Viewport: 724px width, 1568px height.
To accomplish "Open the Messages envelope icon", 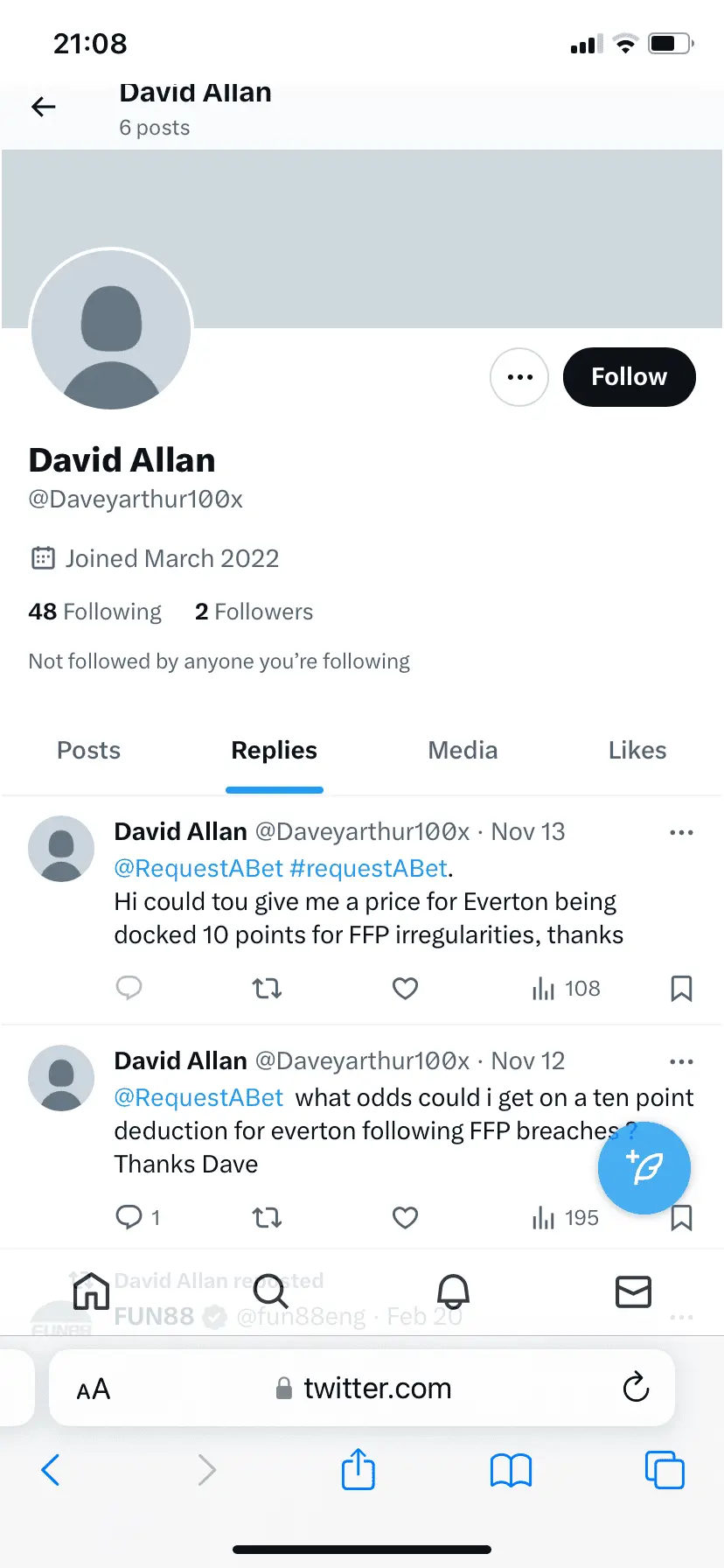I will 633,1291.
